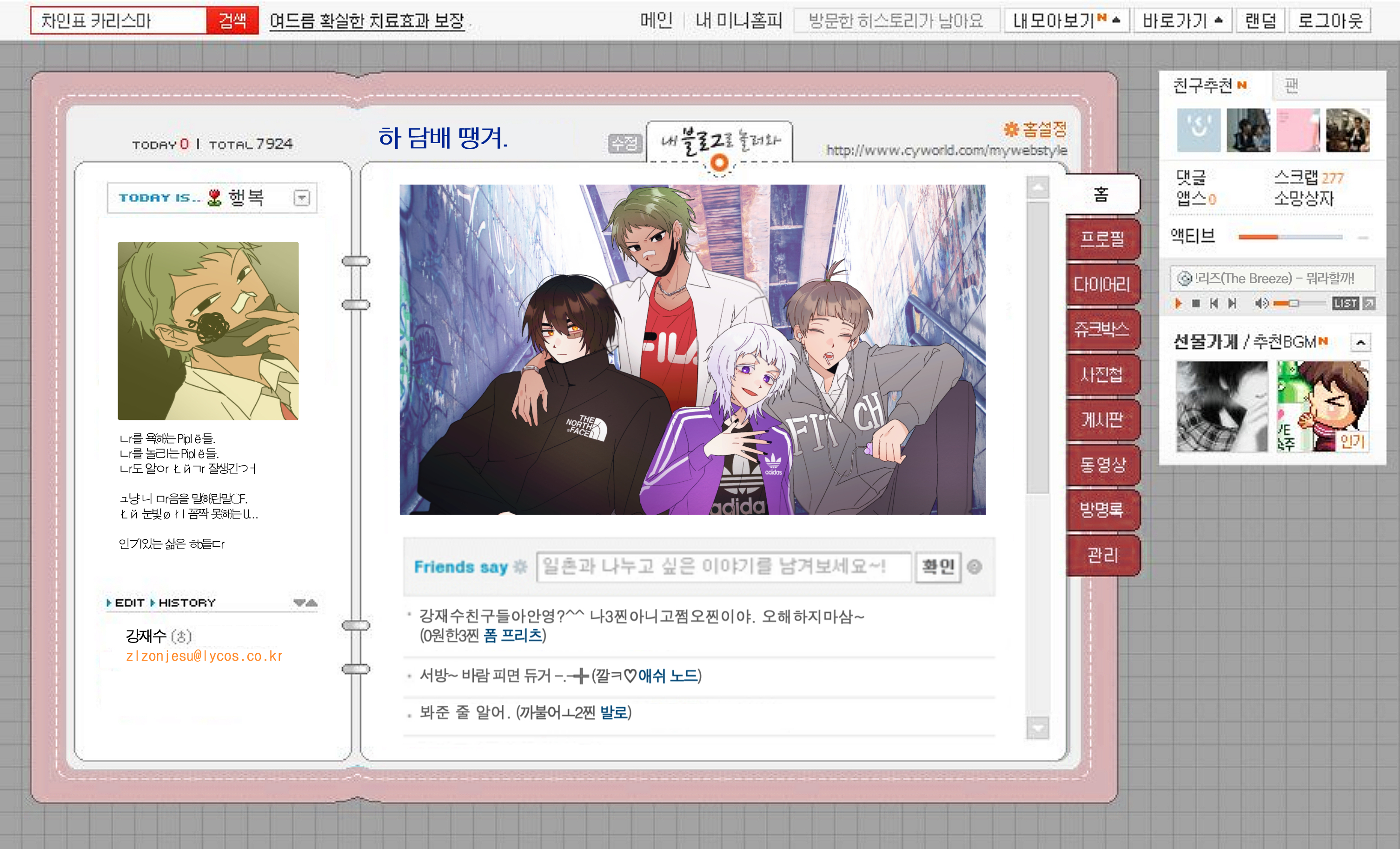Open 내 미니홈피
Viewport: 1400px width, 849px height.
[x=739, y=20]
